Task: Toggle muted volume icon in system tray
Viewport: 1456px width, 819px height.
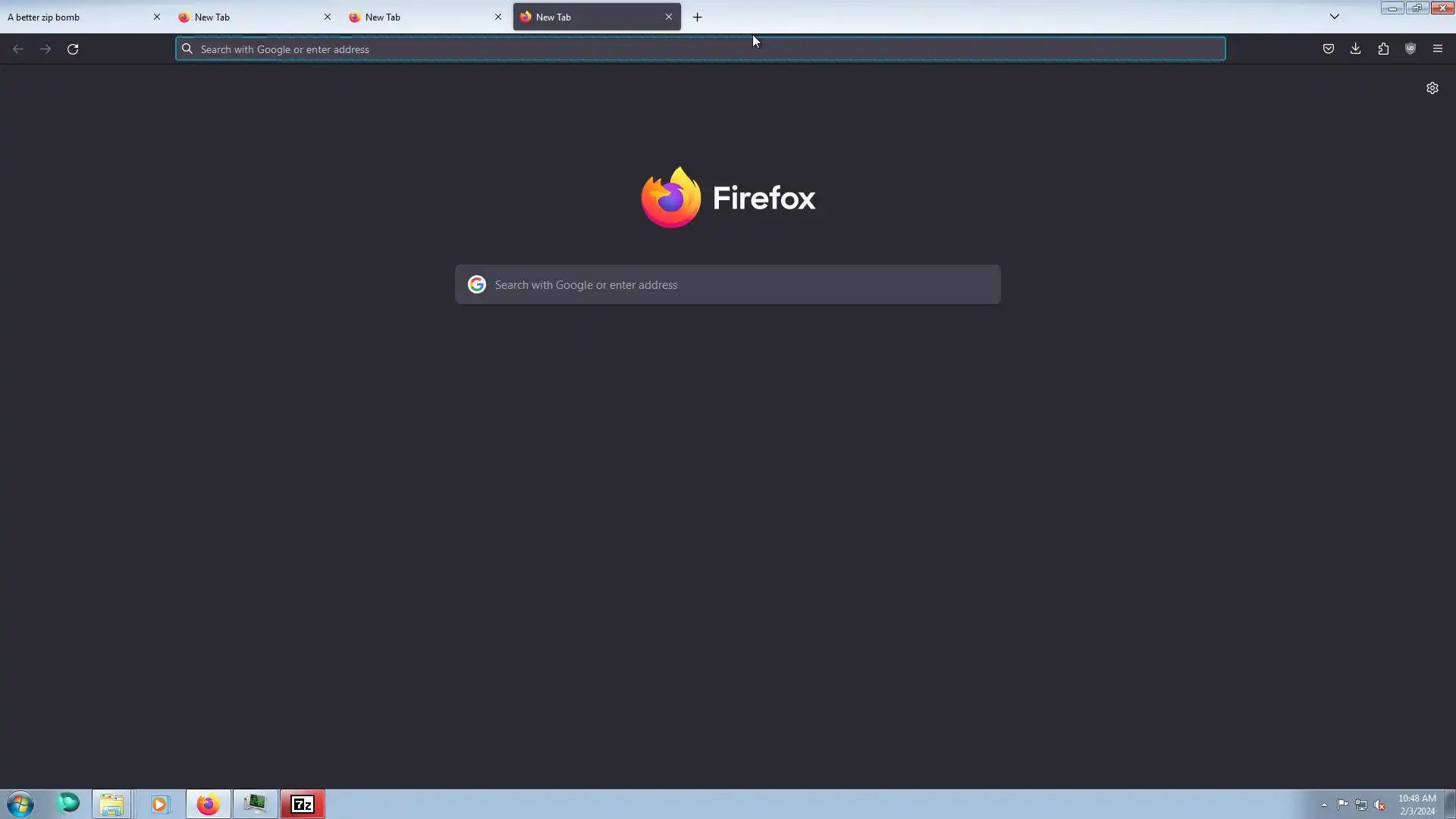Action: [1379, 805]
